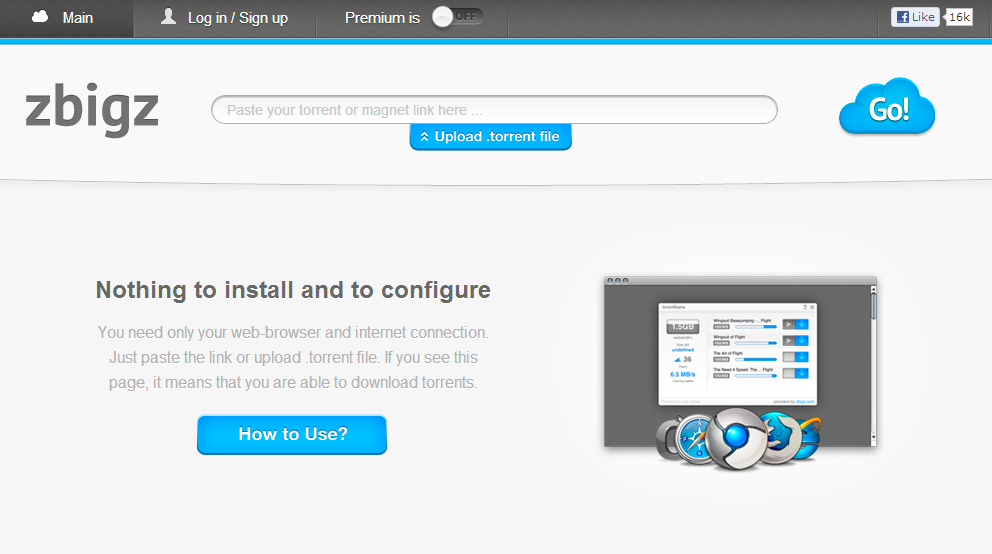Click the cloud icon beside Main
Viewport: 992px width, 554px height.
40,16
